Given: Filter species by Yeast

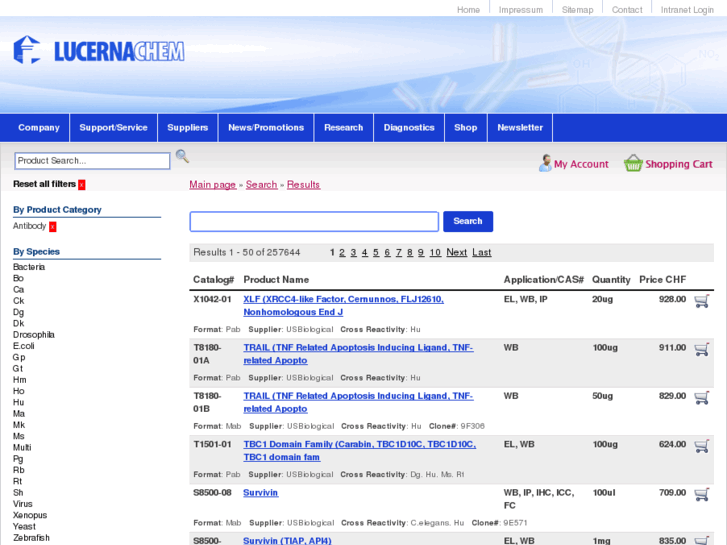Looking at the screenshot, I should coord(24,526).
